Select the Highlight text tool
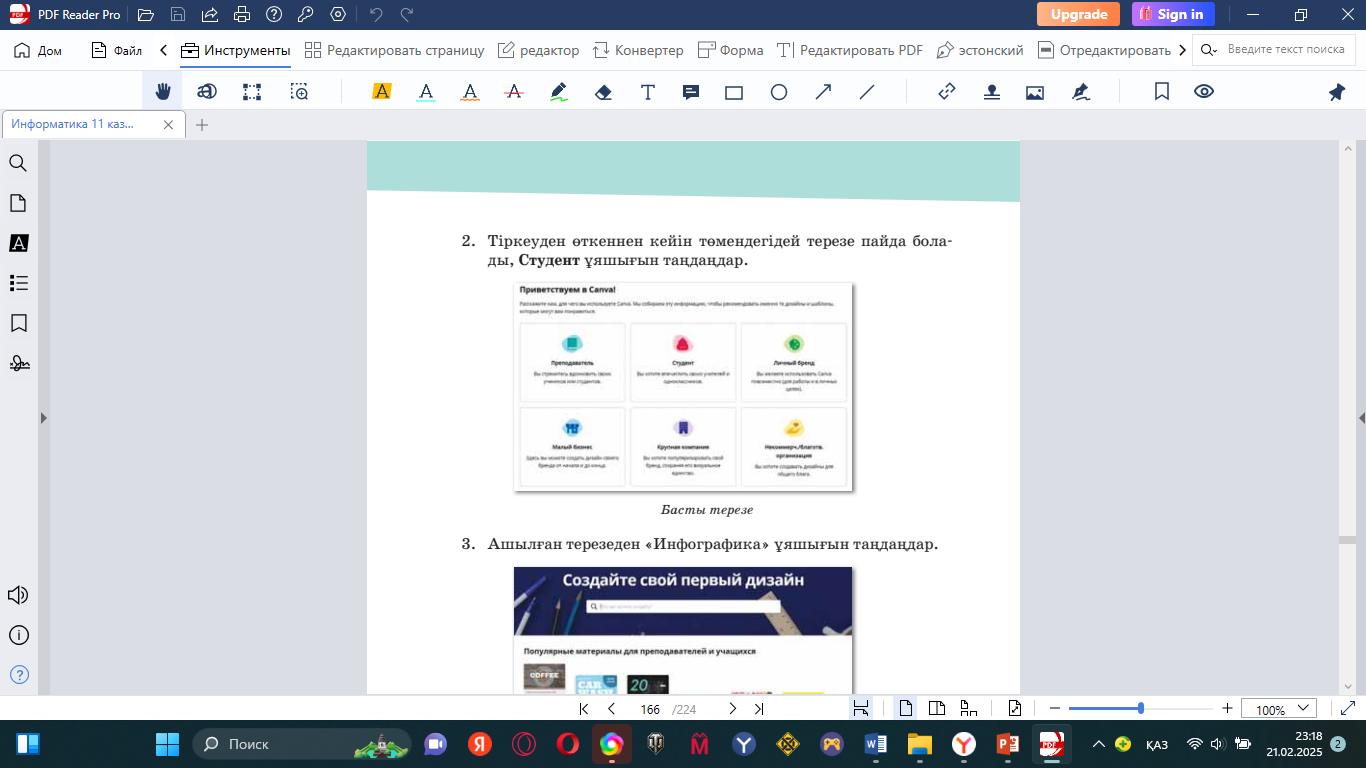This screenshot has width=1366, height=768. point(381,92)
